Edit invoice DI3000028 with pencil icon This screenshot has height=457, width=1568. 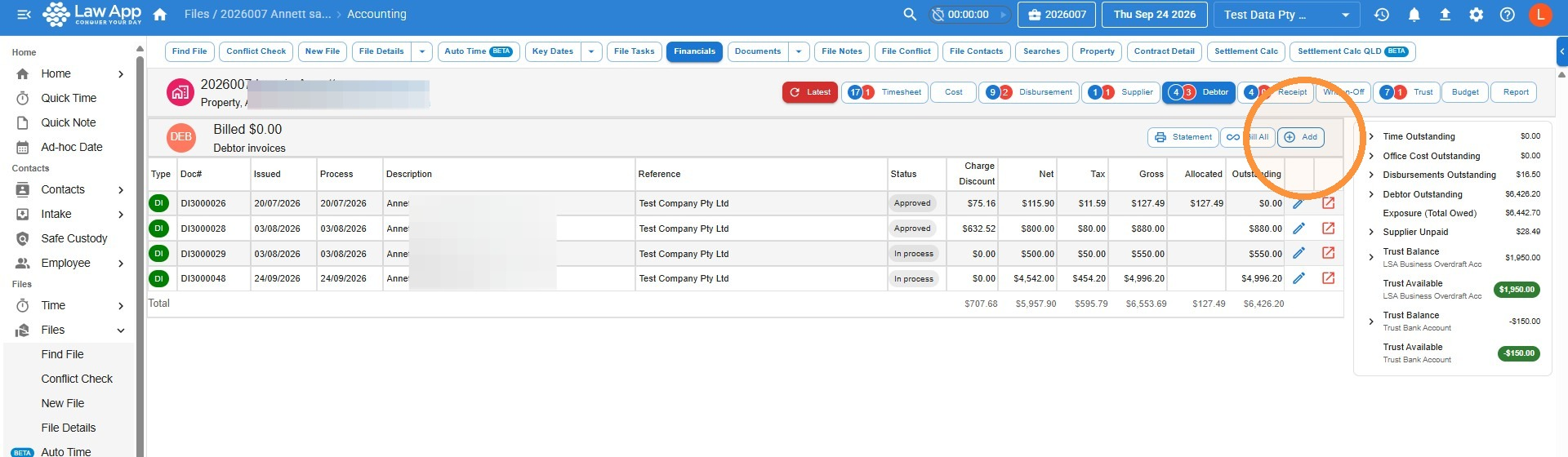[x=1298, y=228]
